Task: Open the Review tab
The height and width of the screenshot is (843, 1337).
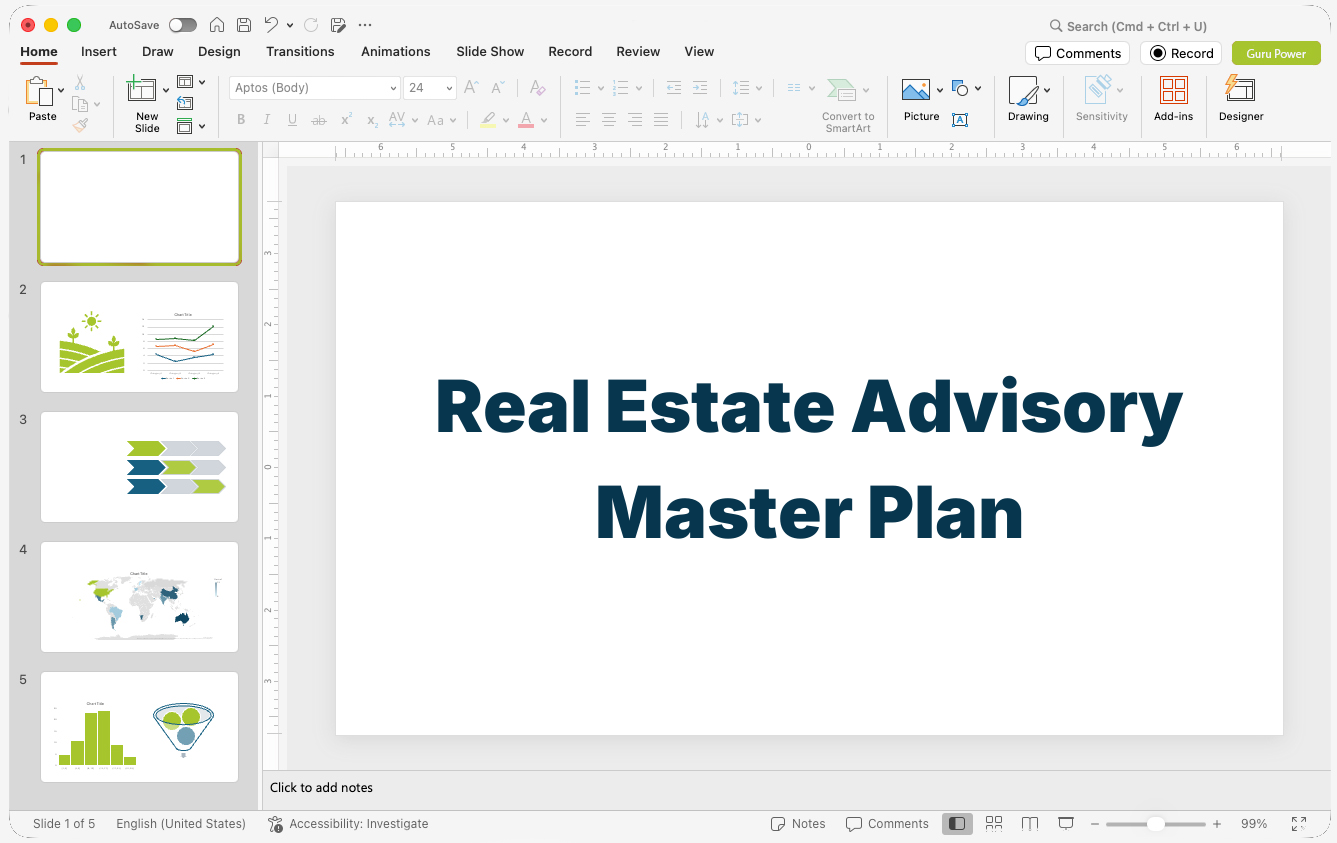Action: (638, 52)
